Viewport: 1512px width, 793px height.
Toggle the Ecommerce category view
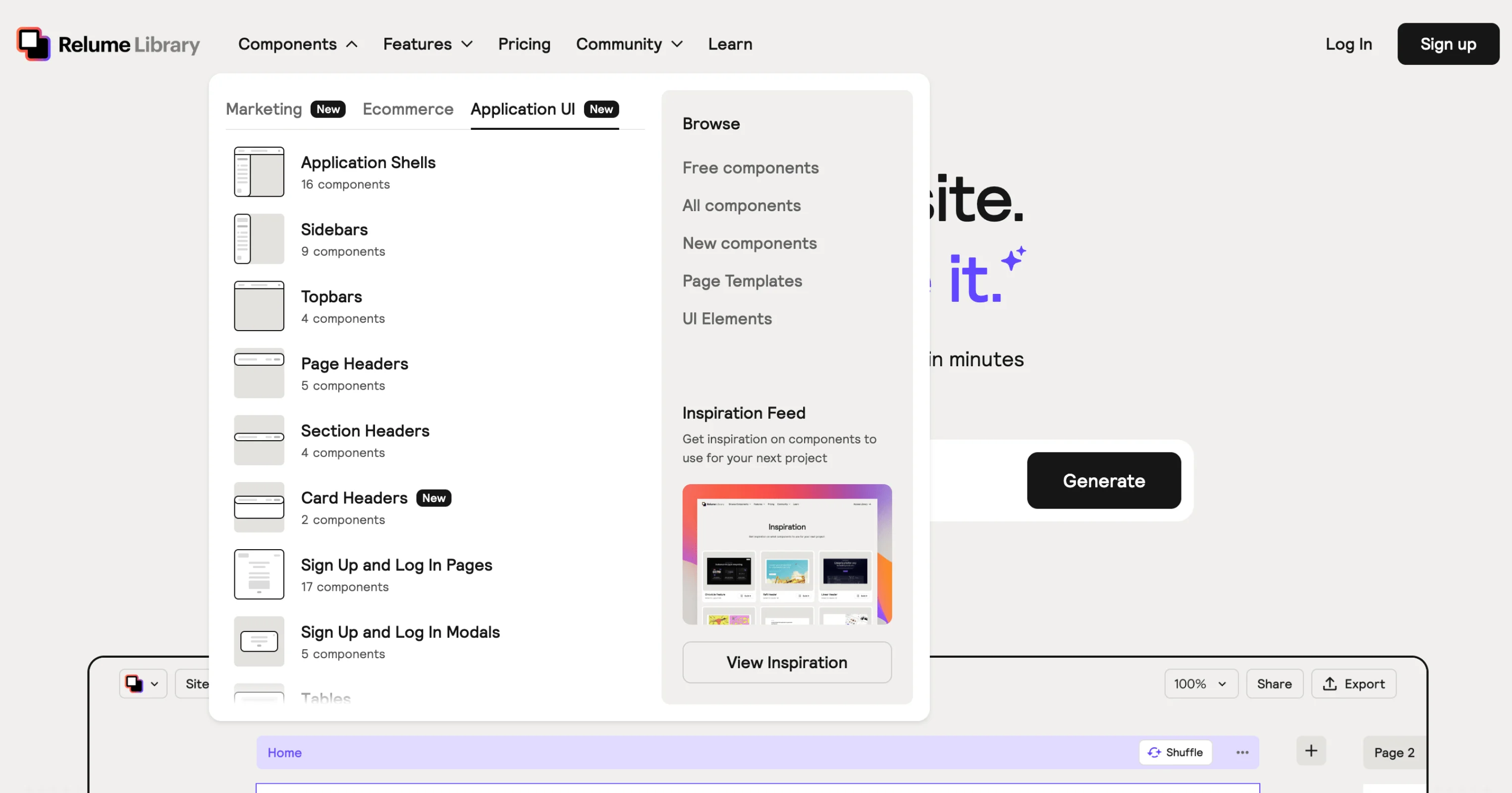pyautogui.click(x=407, y=108)
